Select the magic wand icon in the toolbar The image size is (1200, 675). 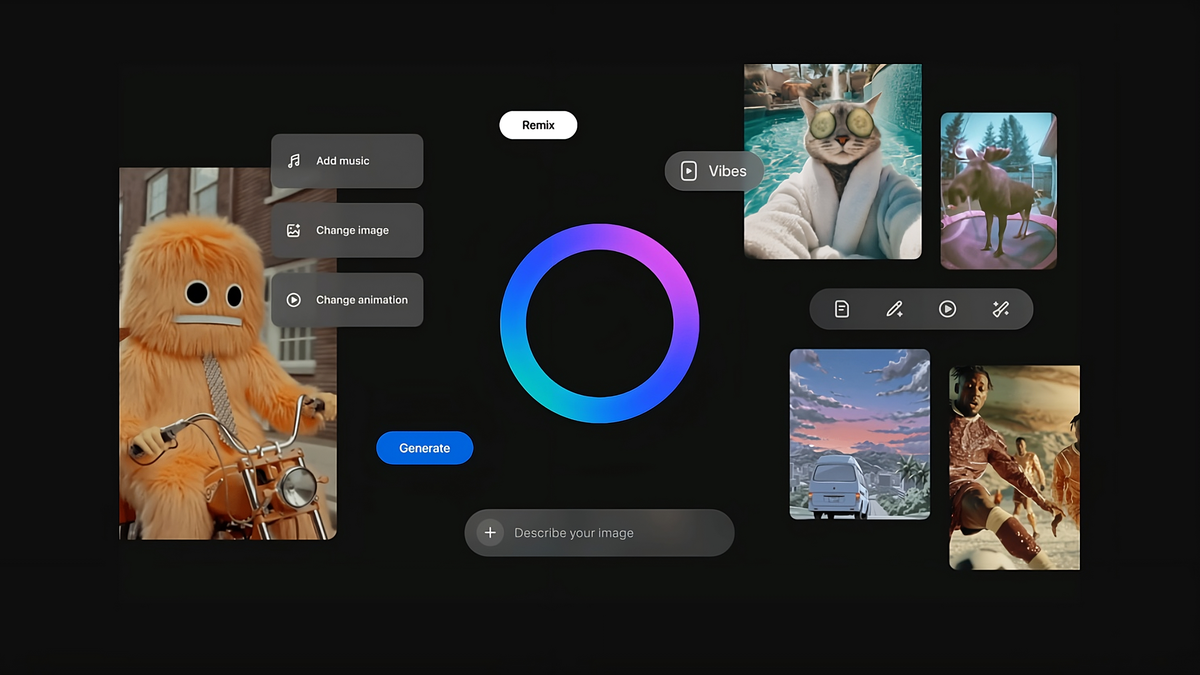(1000, 309)
